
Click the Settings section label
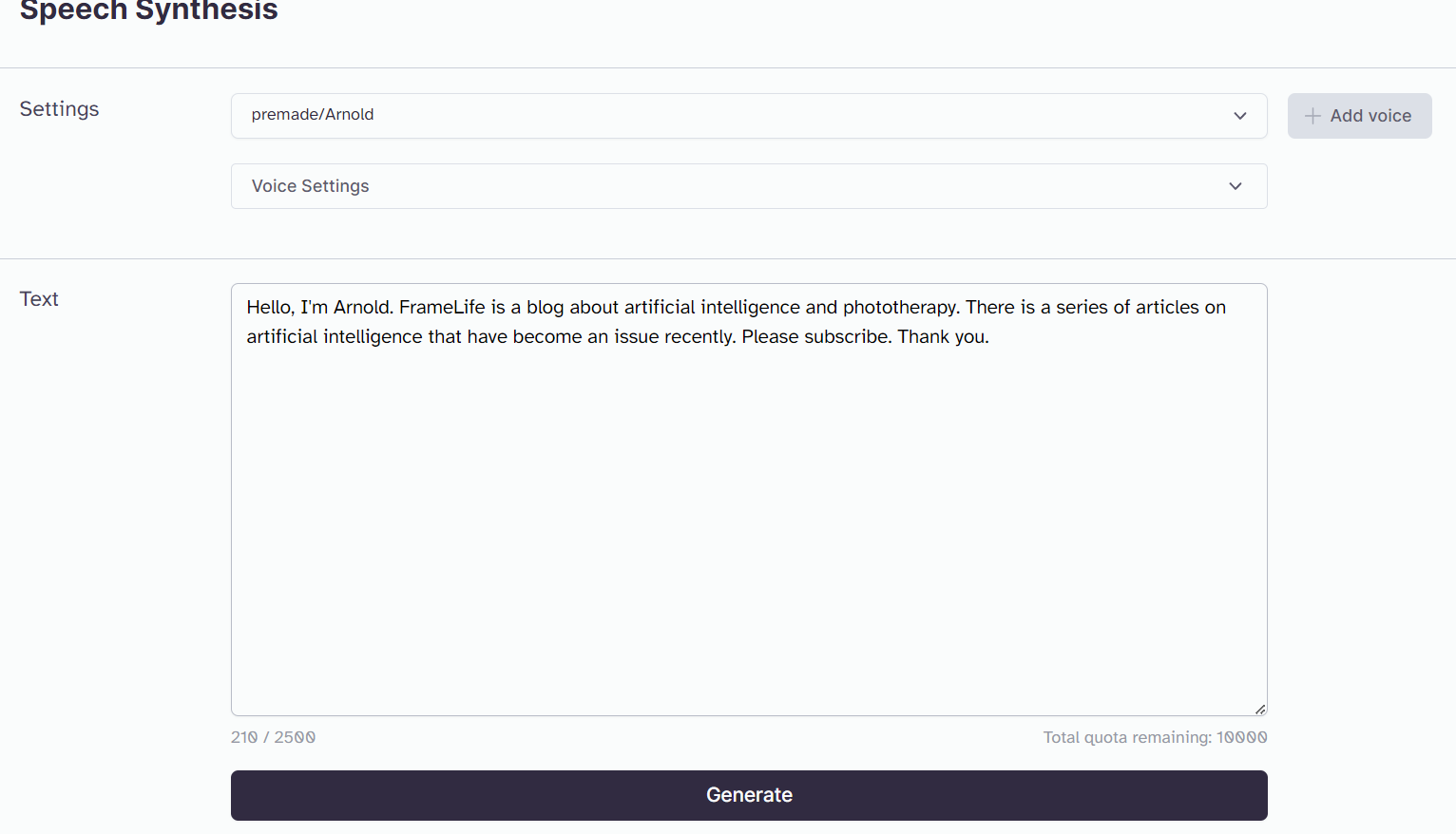(59, 109)
